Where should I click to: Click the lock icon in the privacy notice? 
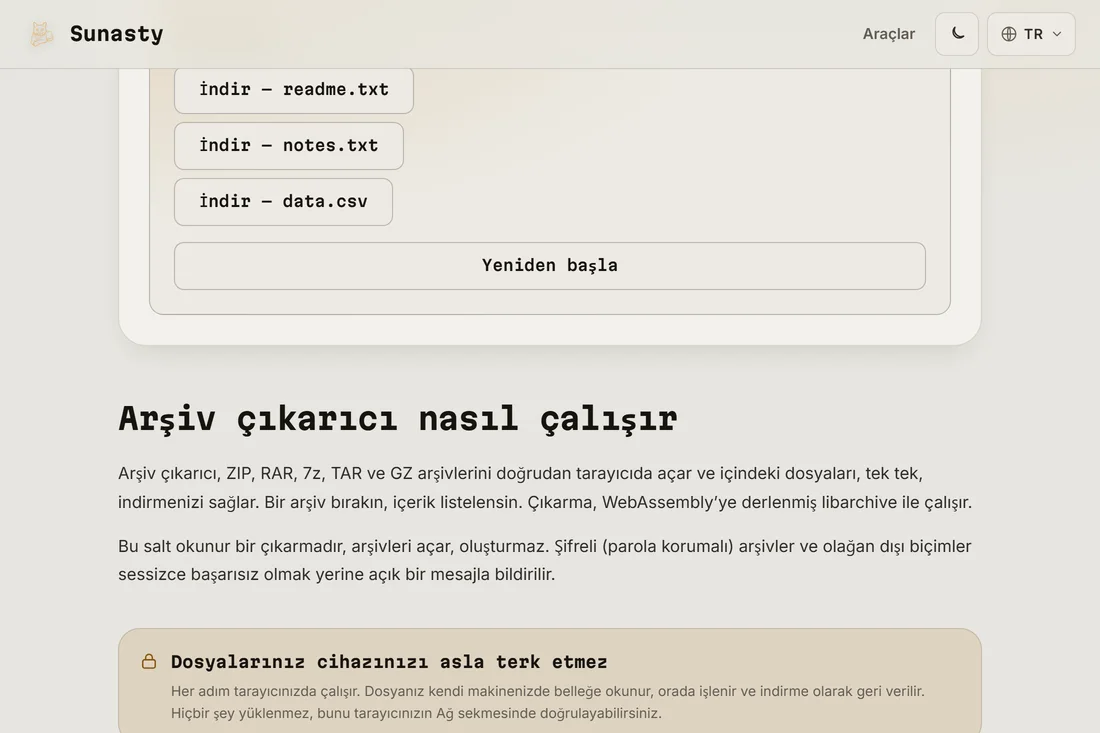click(x=149, y=661)
